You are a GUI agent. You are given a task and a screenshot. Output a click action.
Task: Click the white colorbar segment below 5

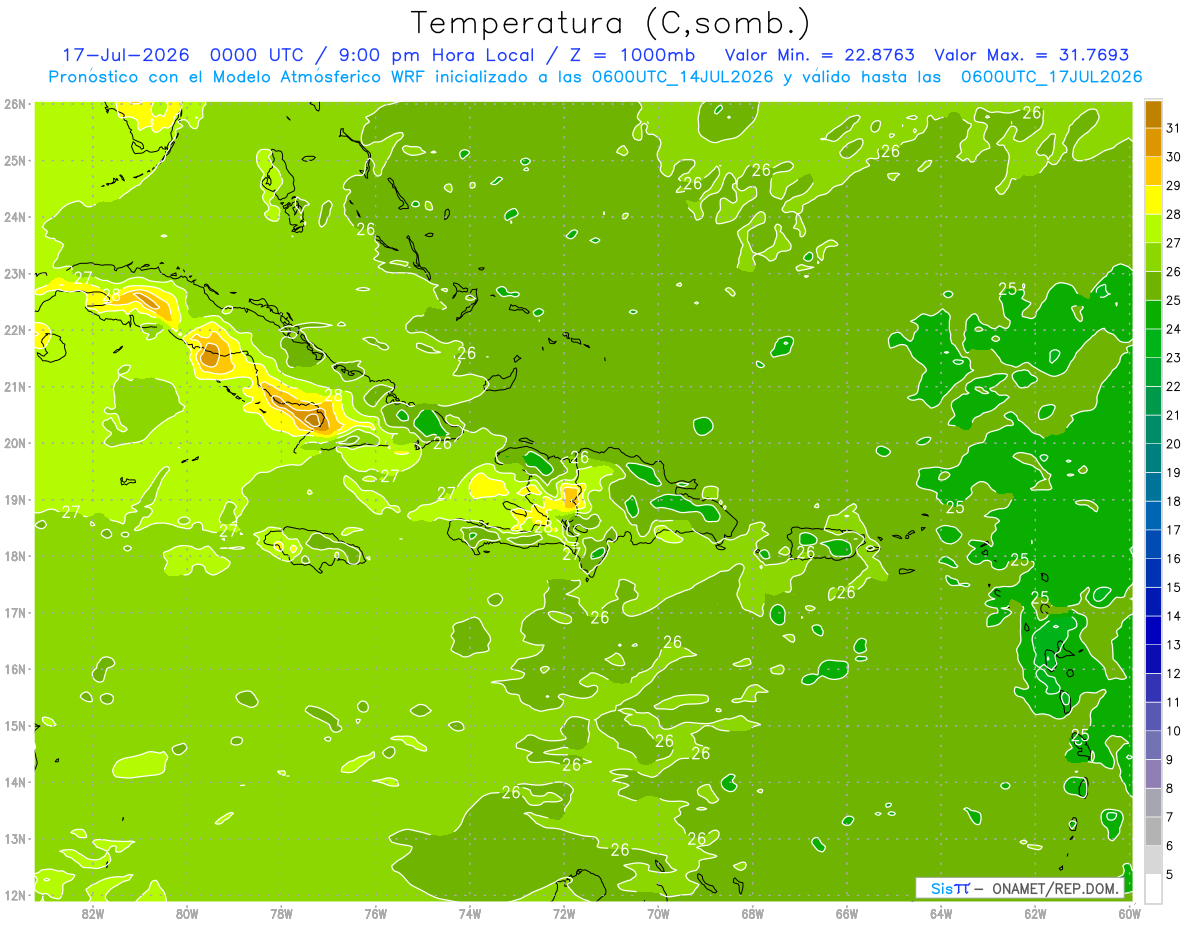(x=1153, y=888)
